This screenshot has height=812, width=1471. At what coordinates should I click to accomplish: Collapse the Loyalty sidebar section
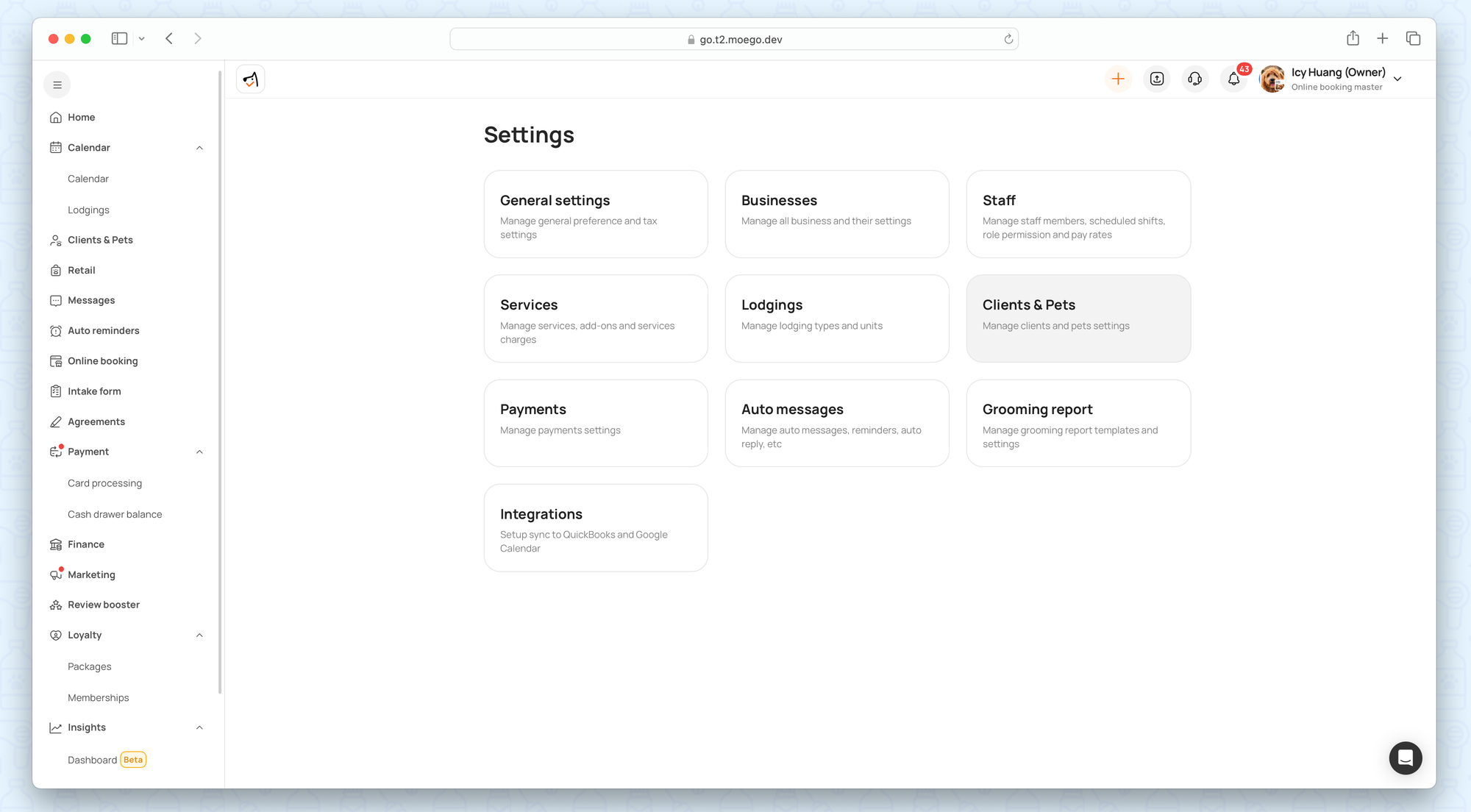(x=199, y=635)
